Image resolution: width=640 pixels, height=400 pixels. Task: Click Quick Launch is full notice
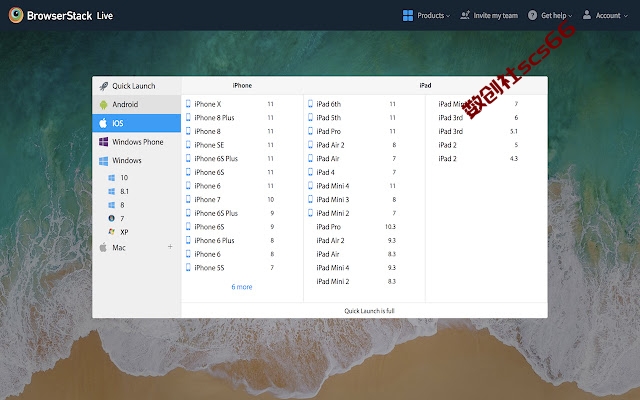[369, 311]
